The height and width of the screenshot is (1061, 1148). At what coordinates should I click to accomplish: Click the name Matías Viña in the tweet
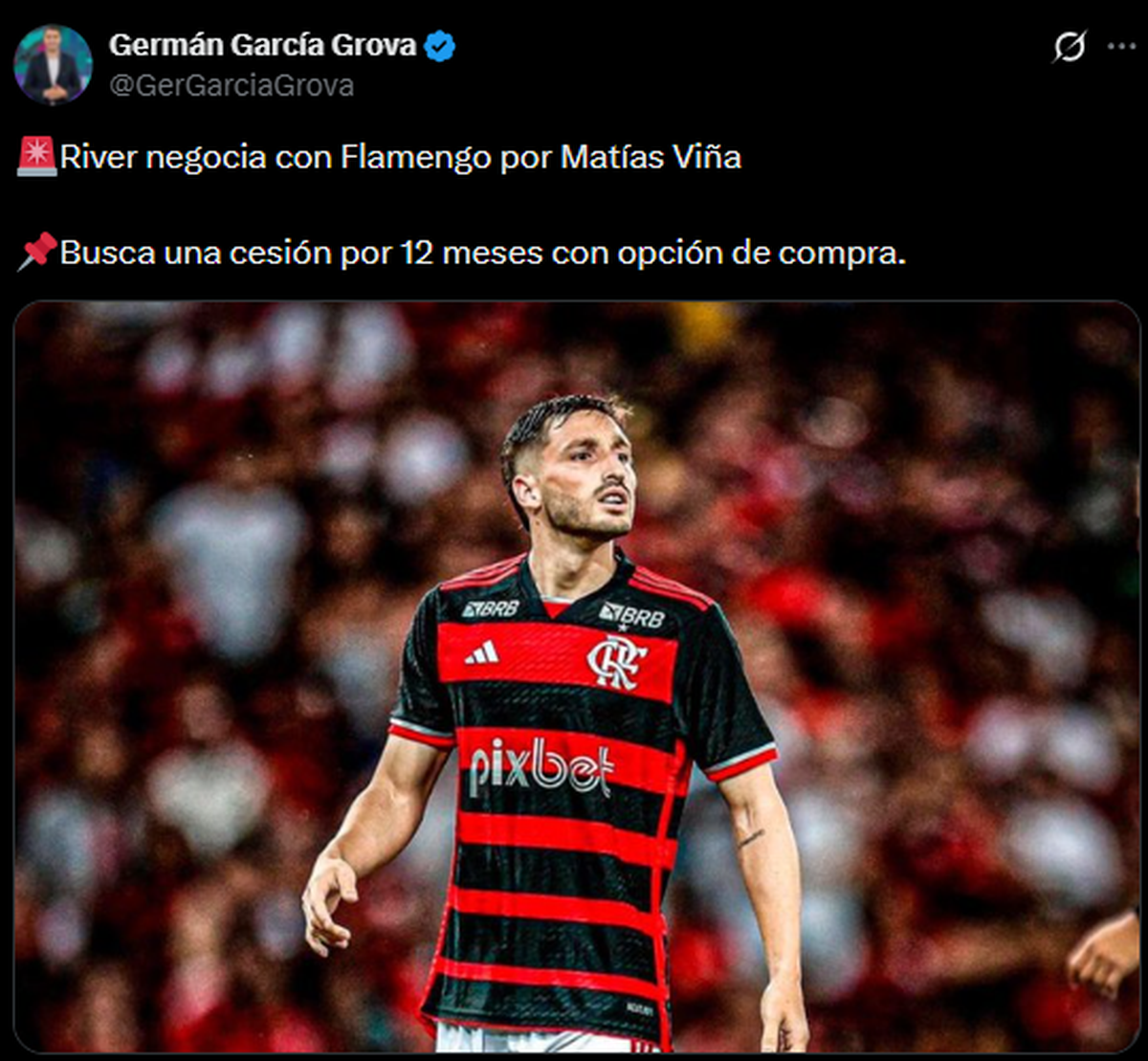tap(651, 157)
